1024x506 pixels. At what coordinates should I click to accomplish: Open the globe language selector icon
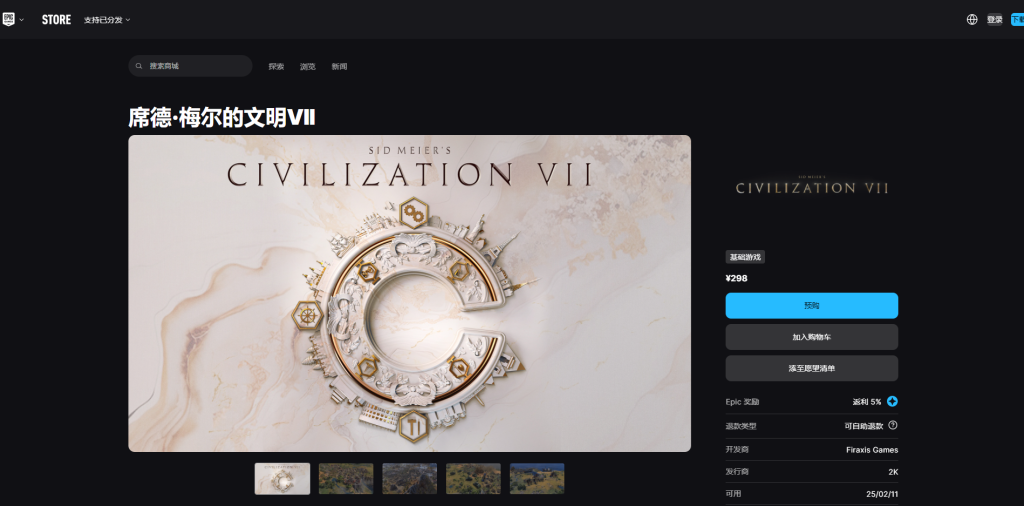click(x=972, y=20)
